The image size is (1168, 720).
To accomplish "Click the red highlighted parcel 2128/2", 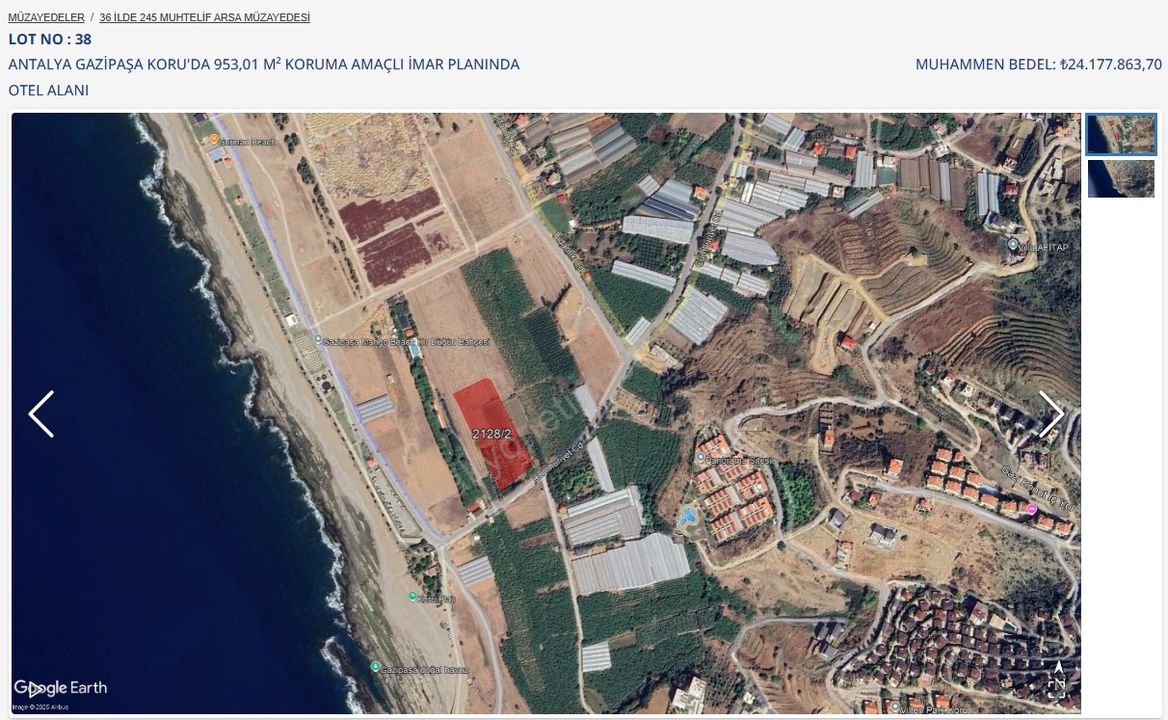I will (x=492, y=433).
